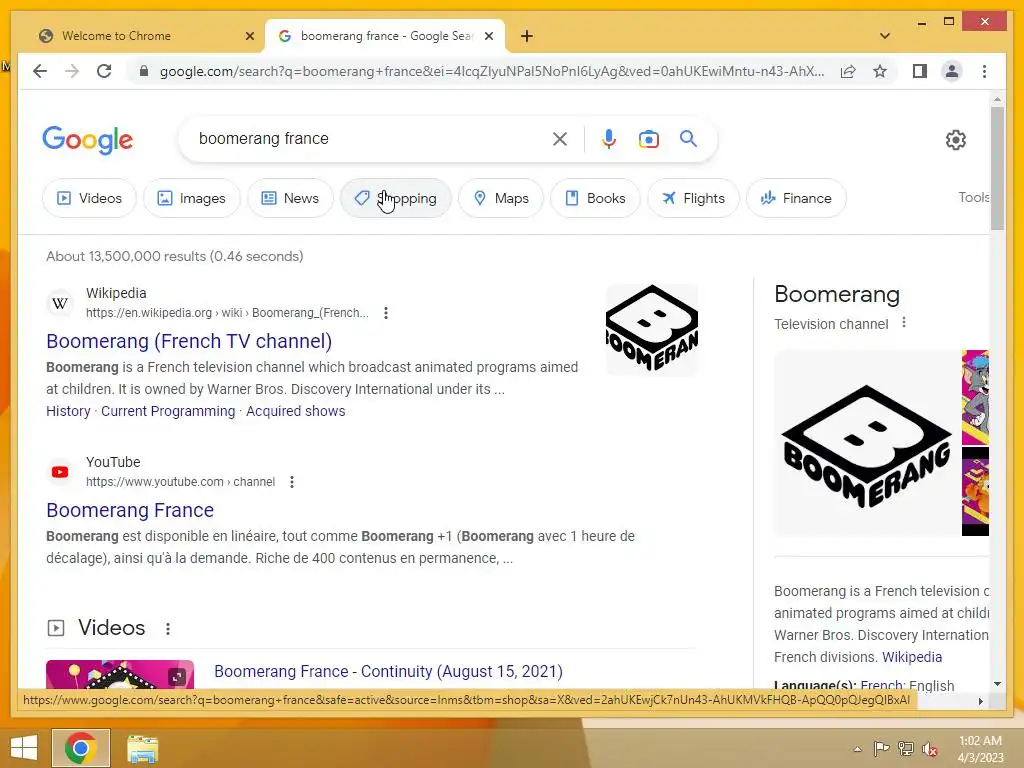Follow the Wikipedia link in knowledge panel
1024x768 pixels.
[x=912, y=657]
